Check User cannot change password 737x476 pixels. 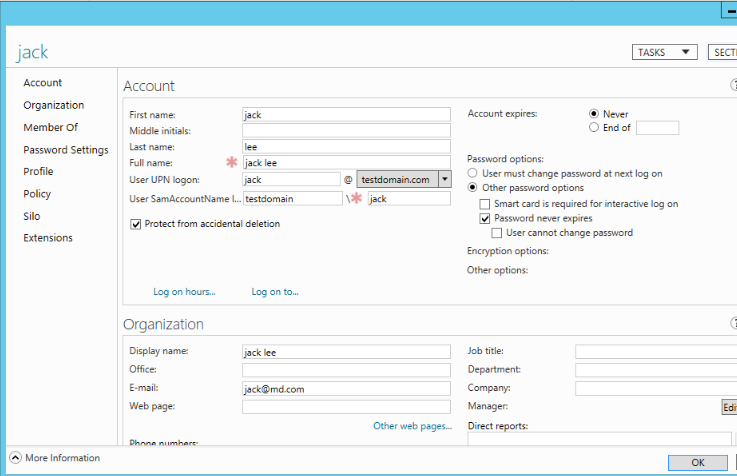point(496,233)
